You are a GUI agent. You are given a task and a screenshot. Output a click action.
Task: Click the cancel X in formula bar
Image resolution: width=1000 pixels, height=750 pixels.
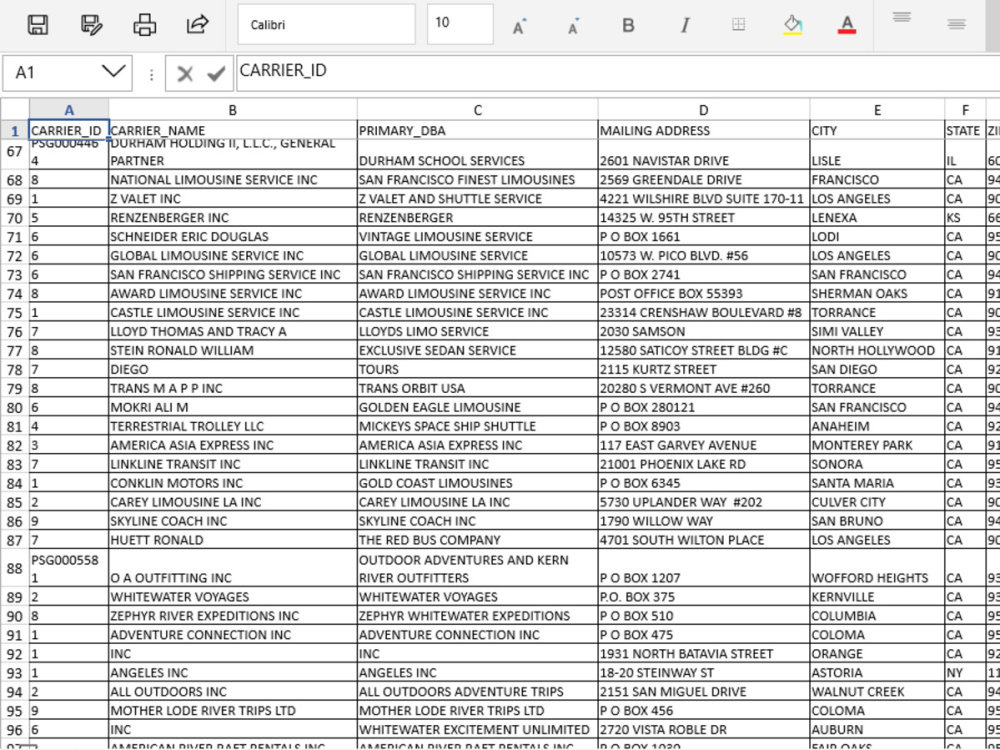(x=185, y=74)
